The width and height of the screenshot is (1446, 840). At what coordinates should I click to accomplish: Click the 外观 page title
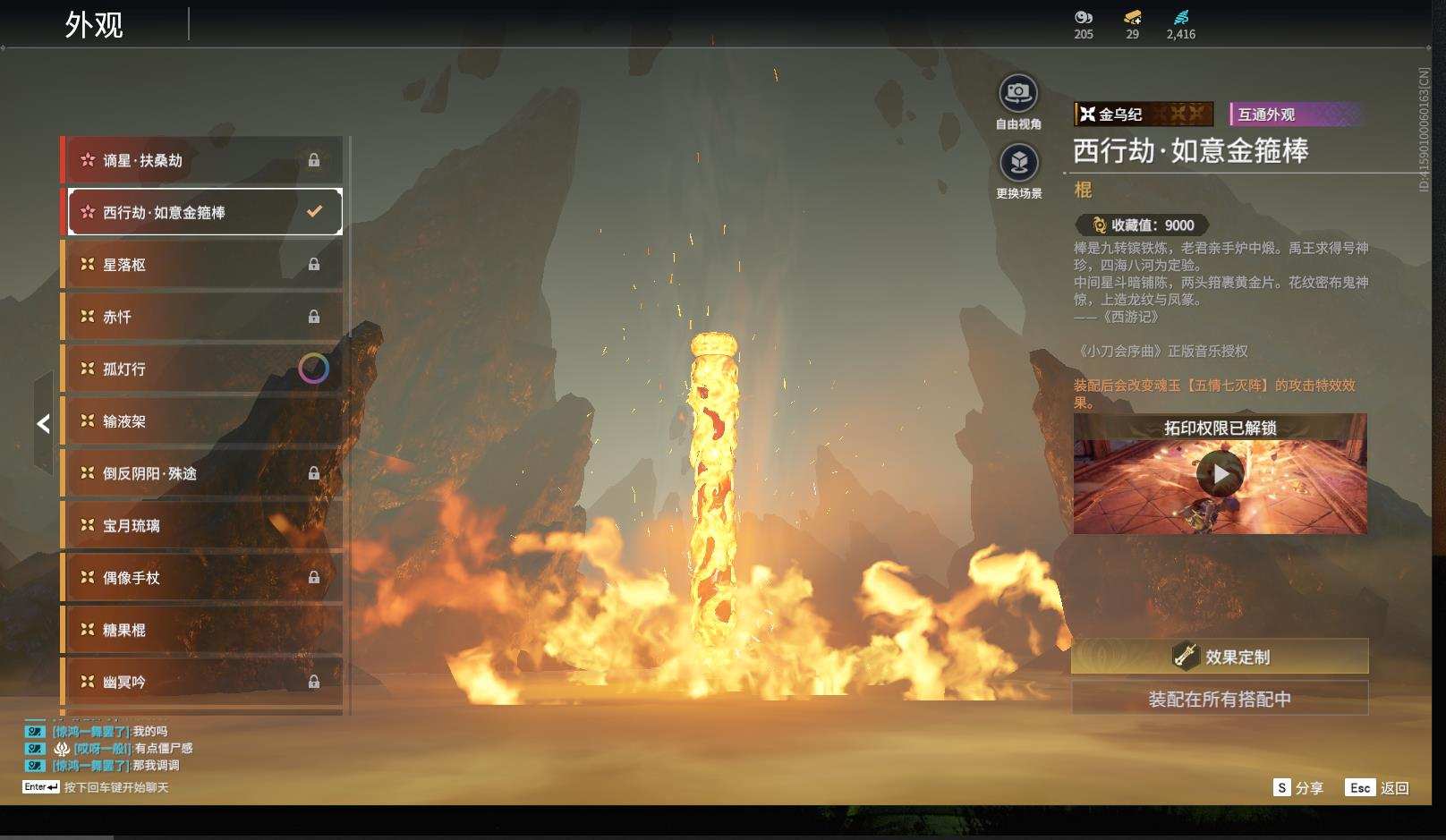coord(94,25)
